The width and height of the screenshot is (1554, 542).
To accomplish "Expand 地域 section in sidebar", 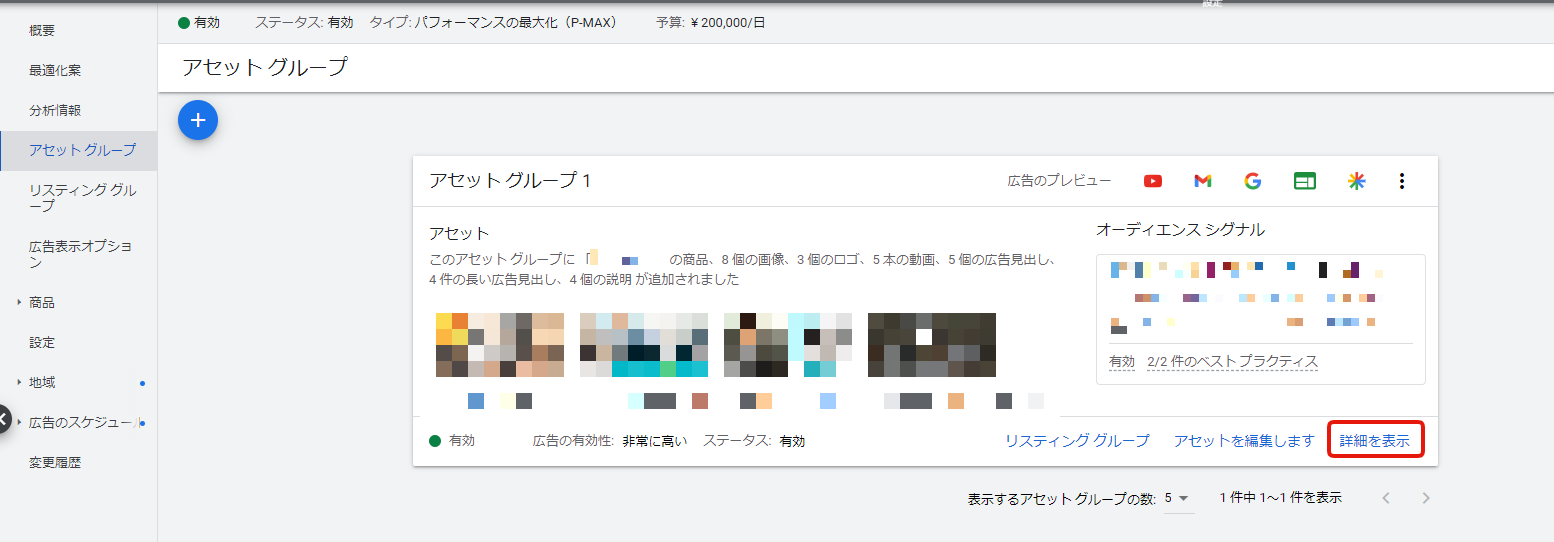I will 19,382.
